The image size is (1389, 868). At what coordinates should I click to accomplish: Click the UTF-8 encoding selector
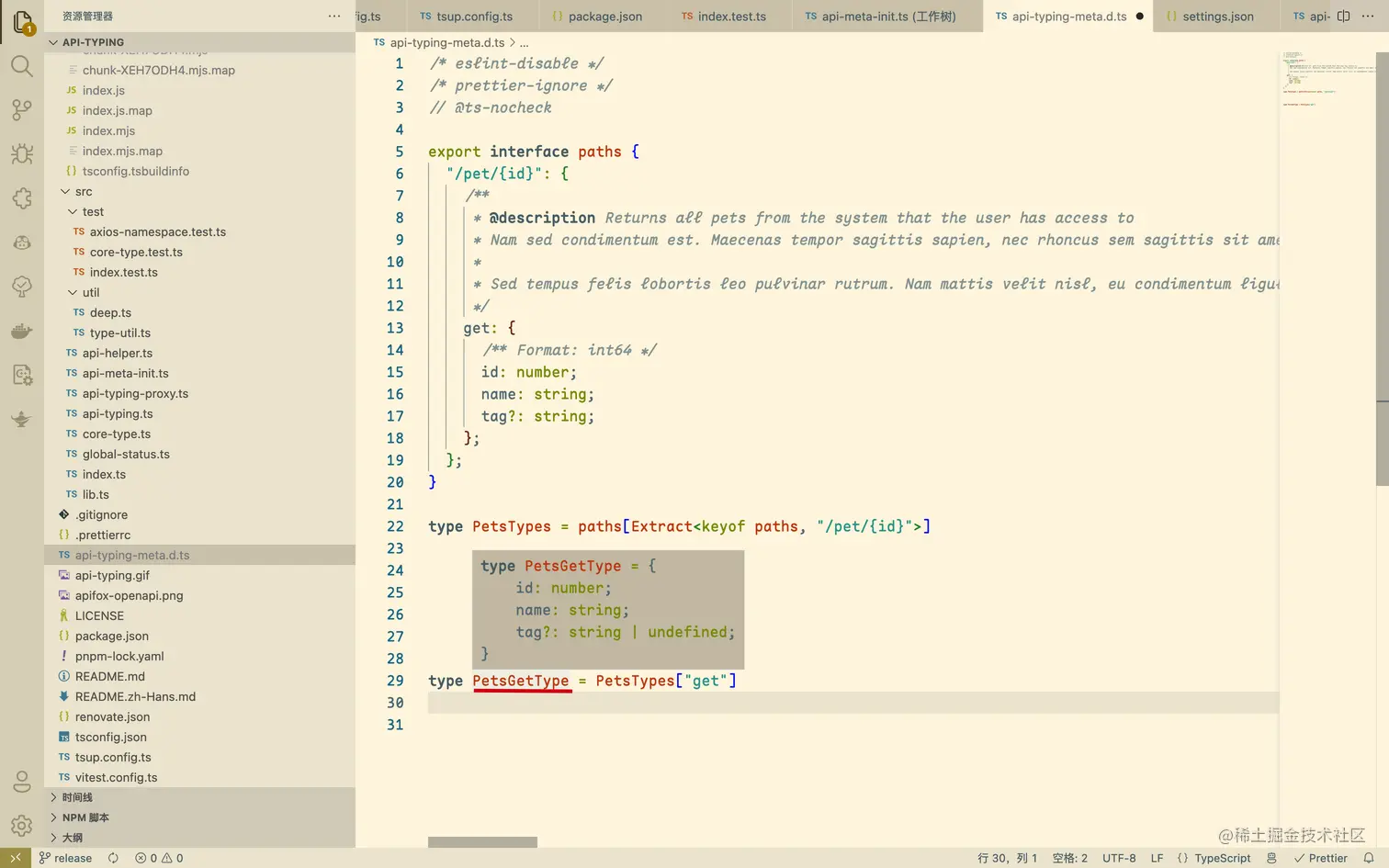[1119, 858]
